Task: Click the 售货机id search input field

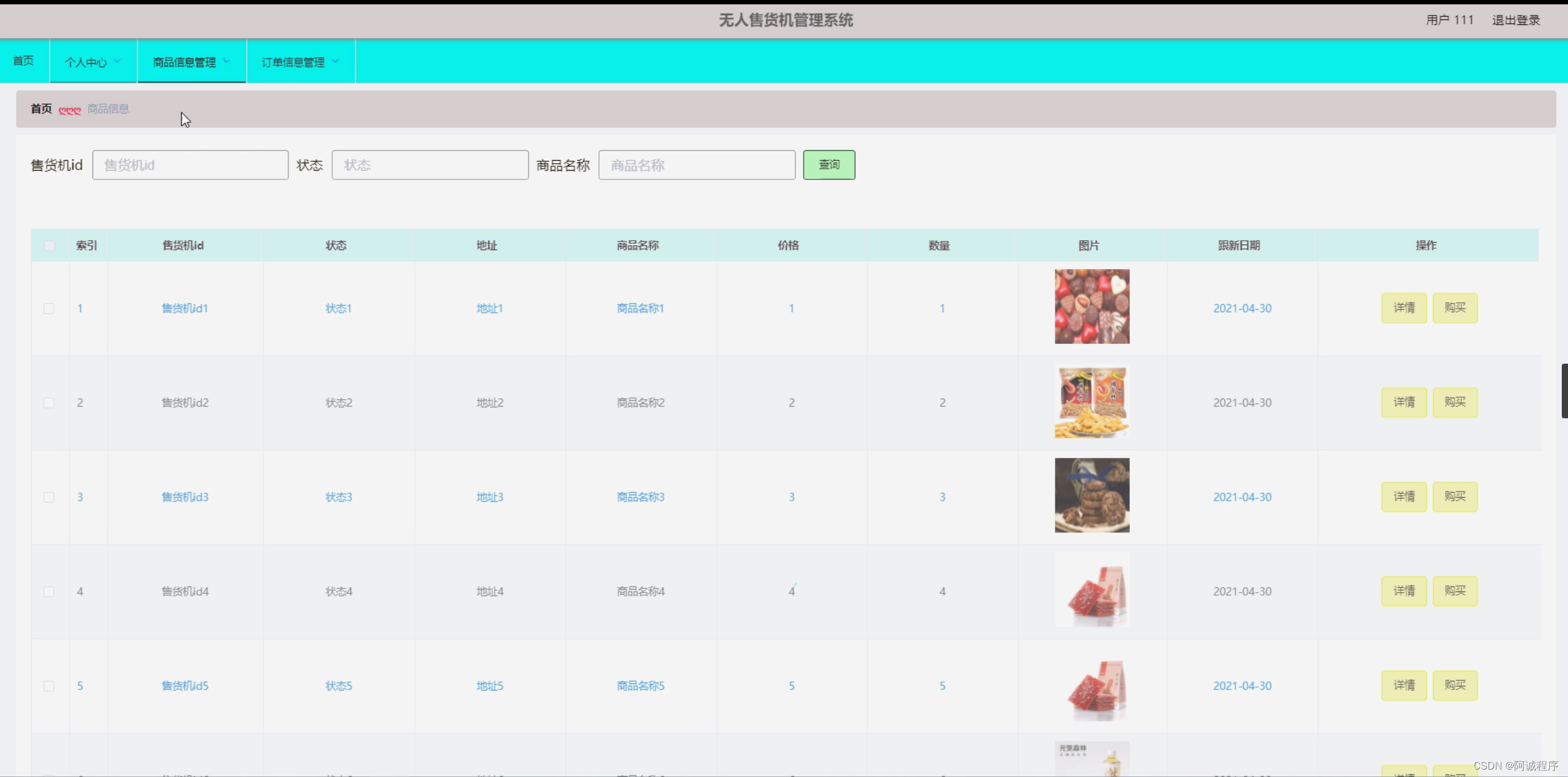Action: (190, 165)
